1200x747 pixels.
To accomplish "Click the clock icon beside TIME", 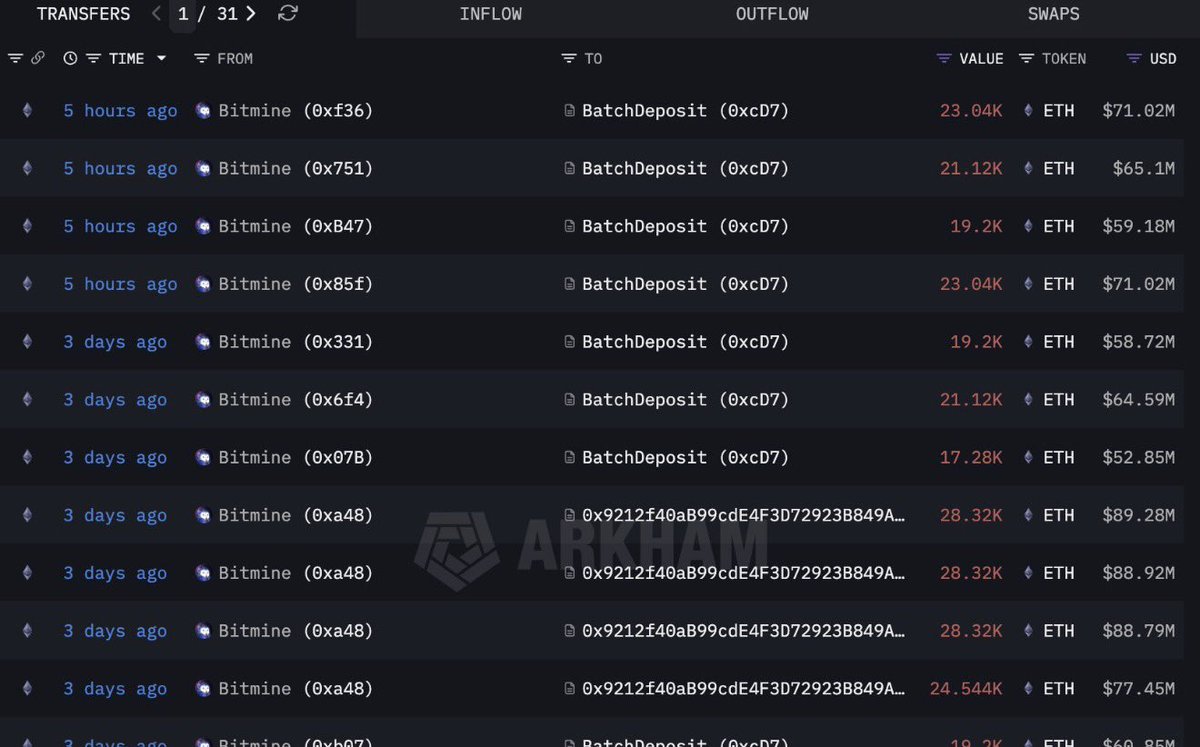I will 70,59.
